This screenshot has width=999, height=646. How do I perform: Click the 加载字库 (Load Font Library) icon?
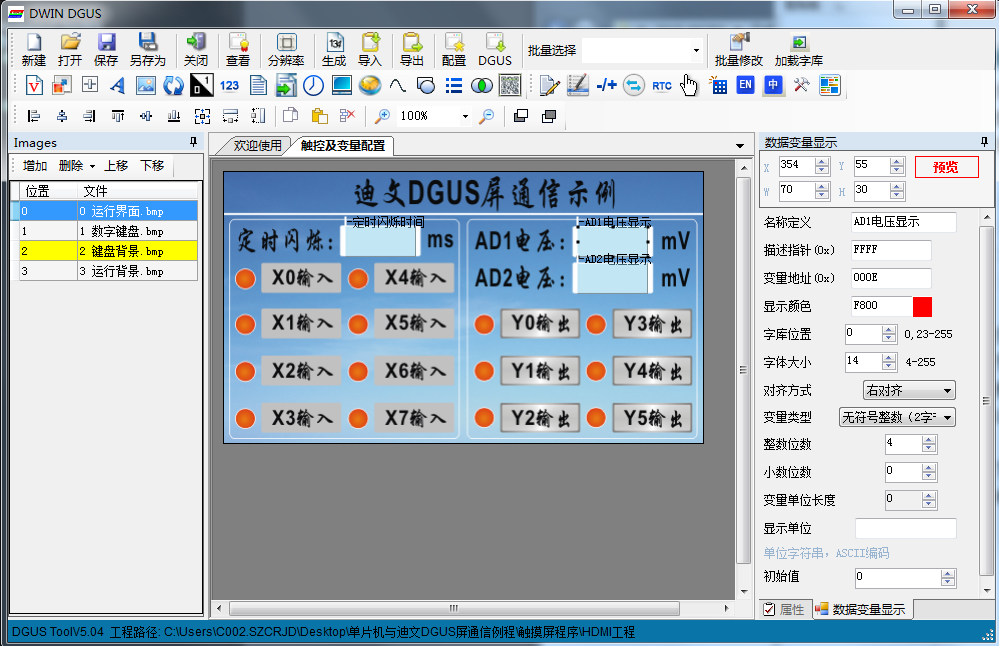coord(799,49)
